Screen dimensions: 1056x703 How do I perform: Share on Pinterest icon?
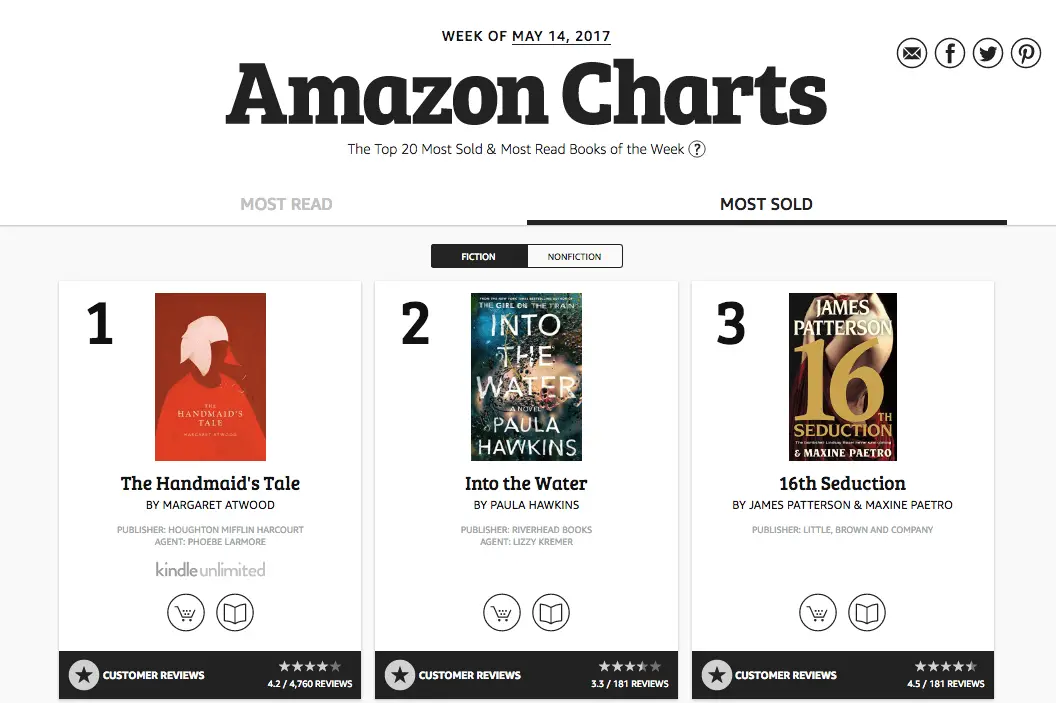point(1026,53)
